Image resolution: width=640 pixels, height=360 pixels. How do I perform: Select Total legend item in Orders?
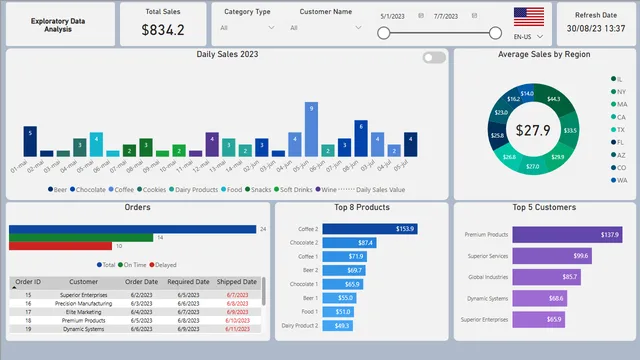pos(106,265)
